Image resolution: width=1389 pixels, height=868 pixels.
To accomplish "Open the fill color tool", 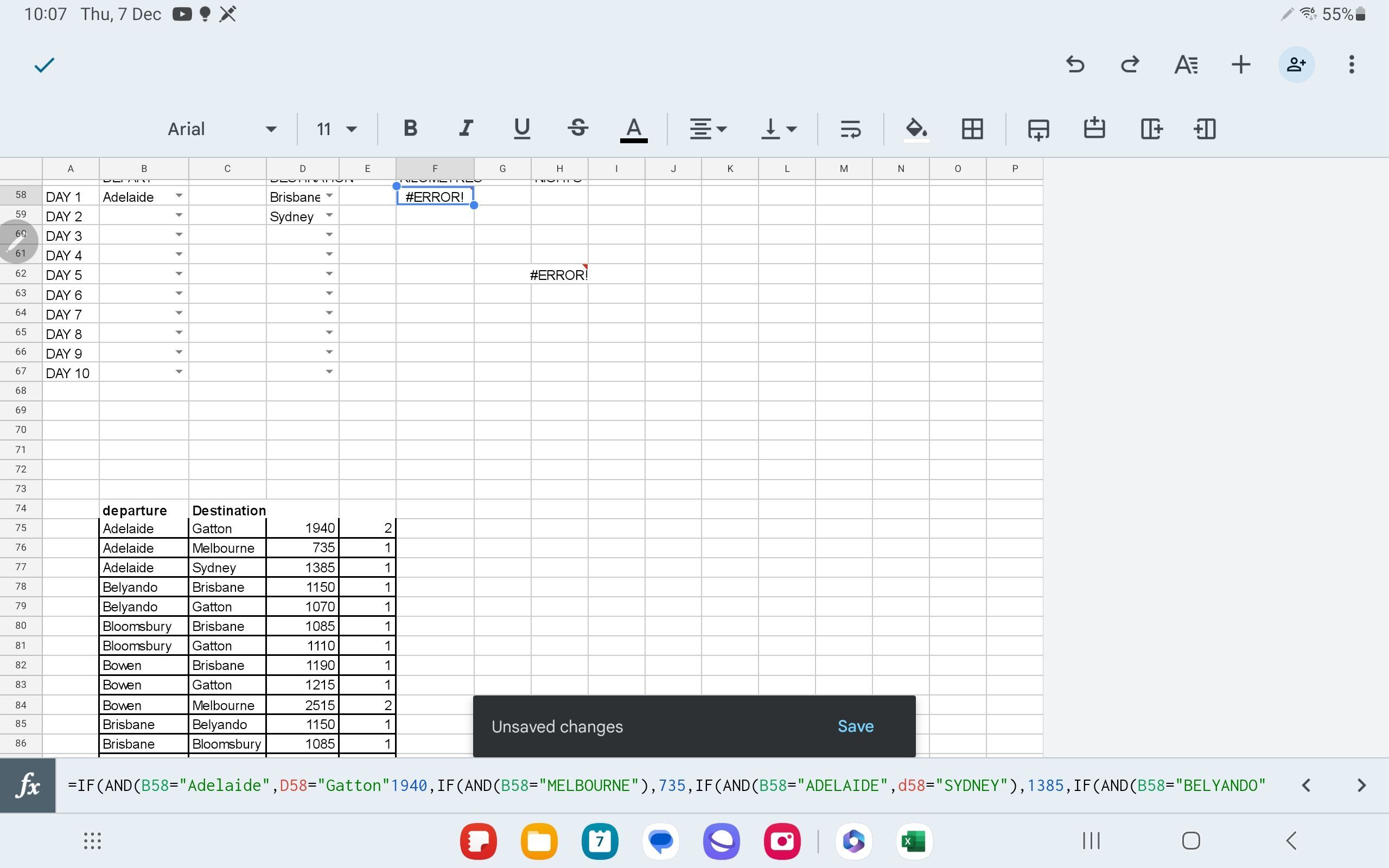I will pyautogui.click(x=915, y=129).
